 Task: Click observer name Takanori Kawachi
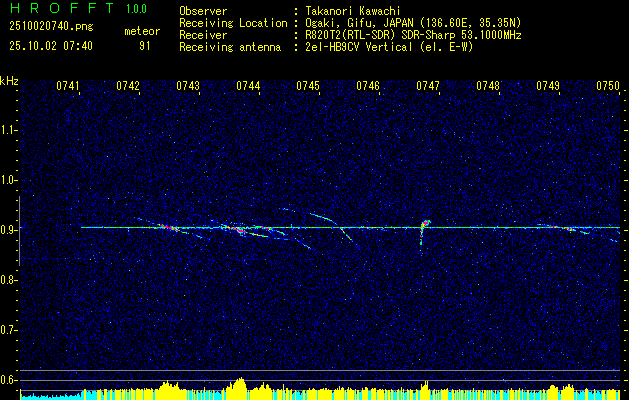(x=351, y=11)
